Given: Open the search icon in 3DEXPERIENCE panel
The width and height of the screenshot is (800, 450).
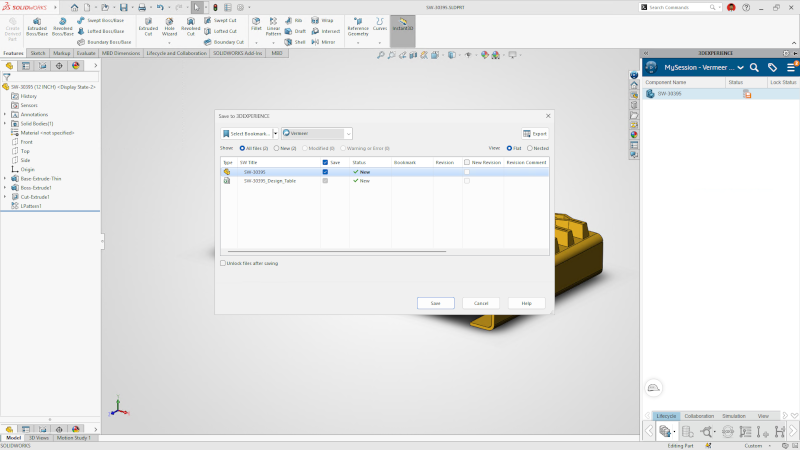Looking at the screenshot, I should [754, 67].
